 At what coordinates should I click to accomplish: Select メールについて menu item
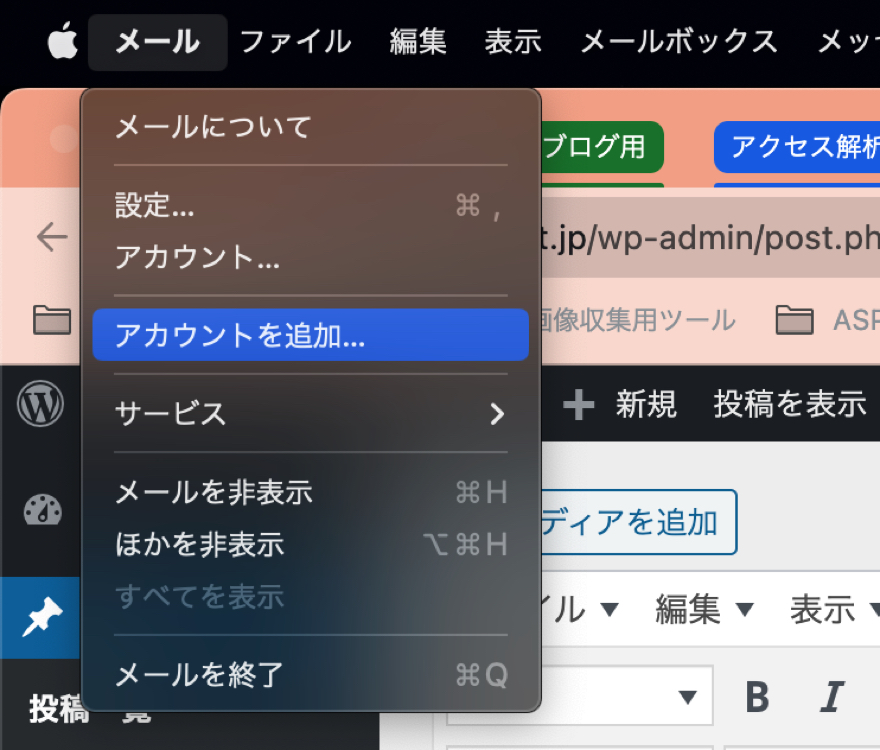tap(310, 127)
